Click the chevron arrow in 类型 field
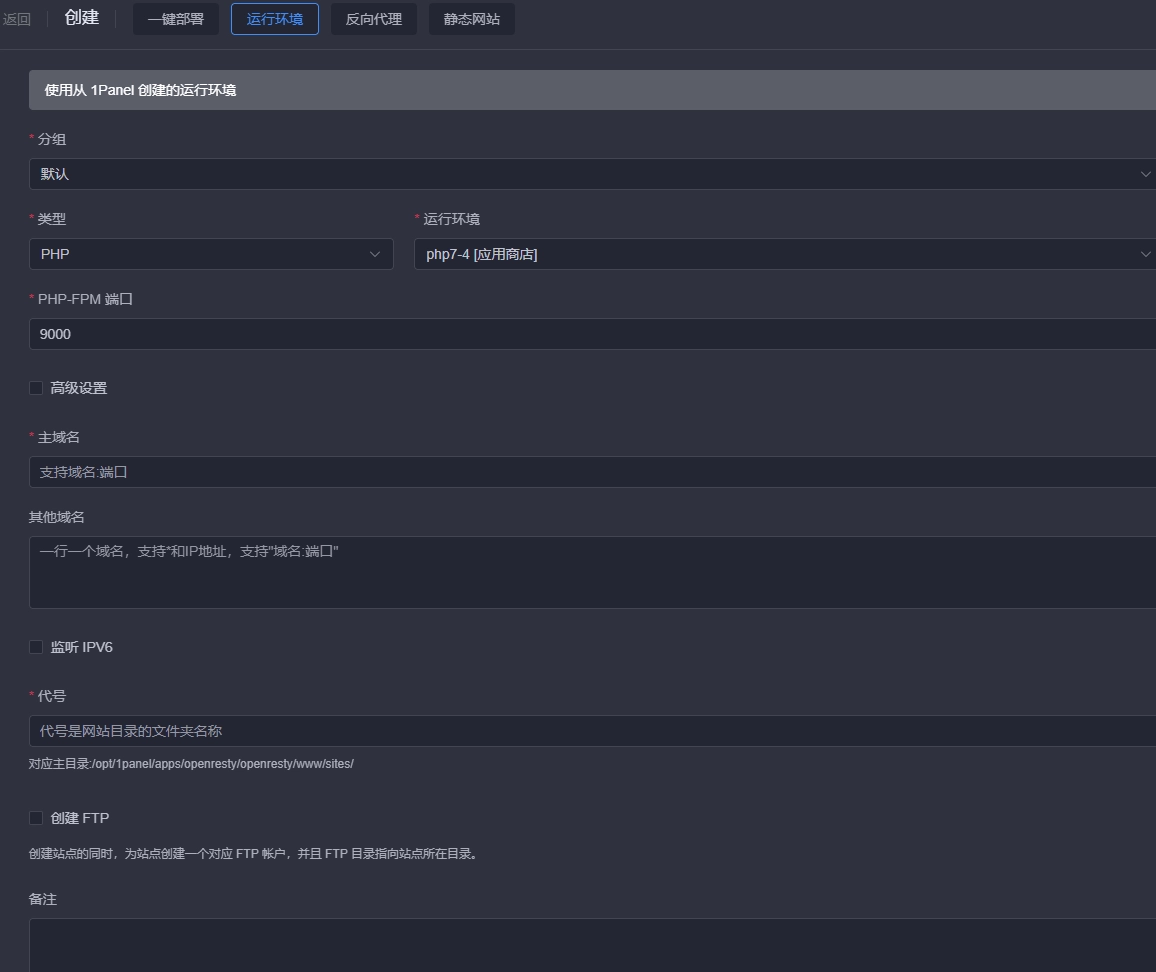The height and width of the screenshot is (972, 1156). coord(375,254)
